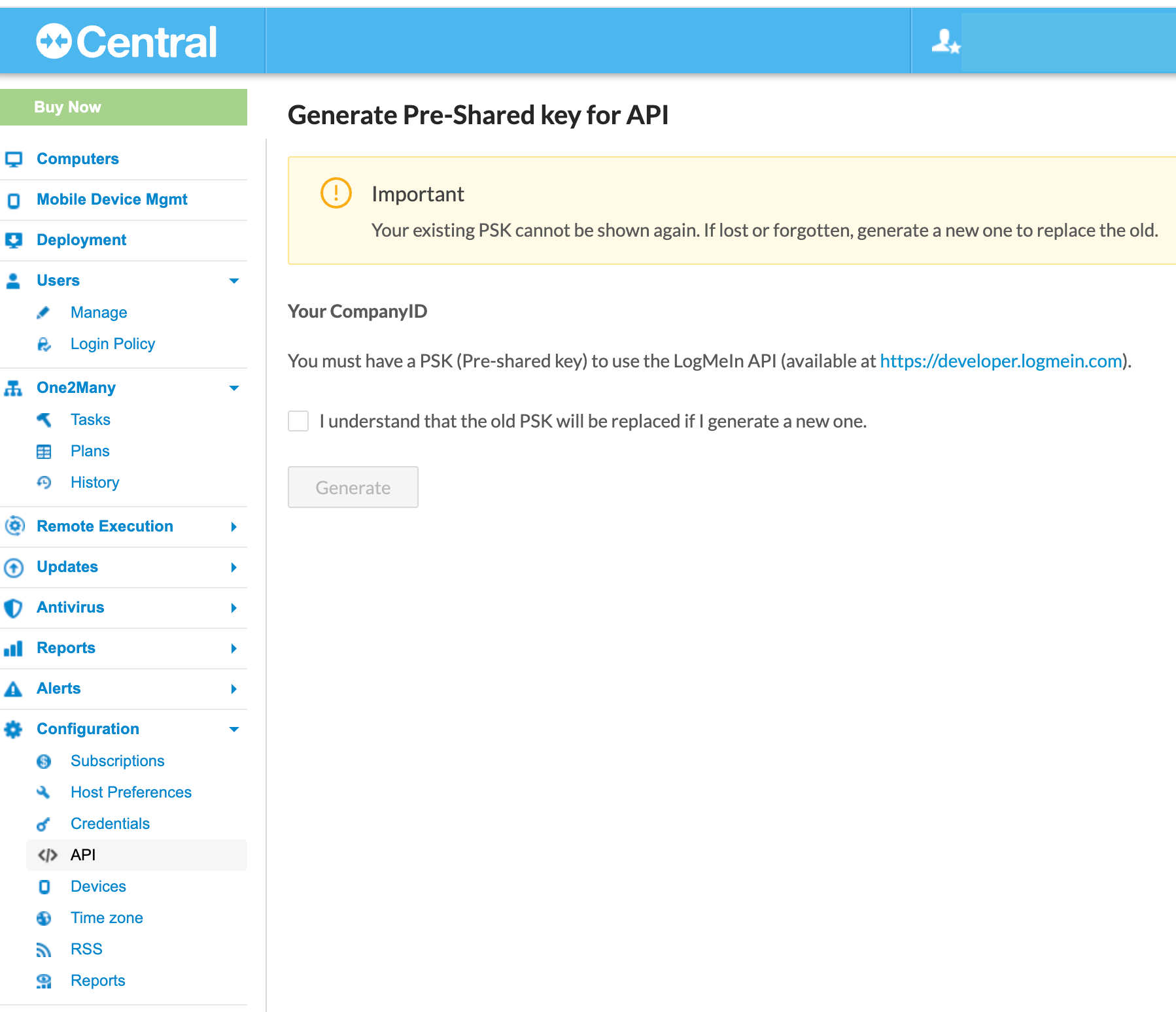Expand the Remote Execution arrow
Image resolution: width=1176 pixels, height=1012 pixels.
click(x=234, y=527)
